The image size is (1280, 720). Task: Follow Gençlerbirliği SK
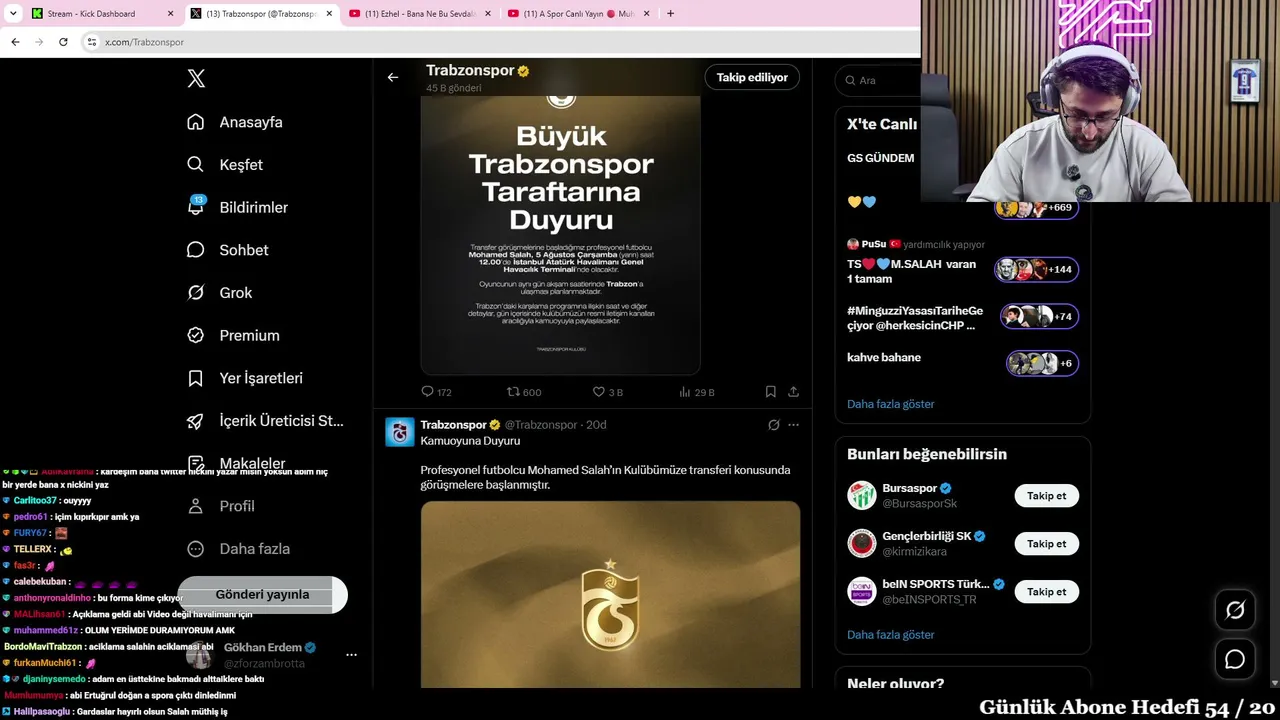pos(1046,544)
